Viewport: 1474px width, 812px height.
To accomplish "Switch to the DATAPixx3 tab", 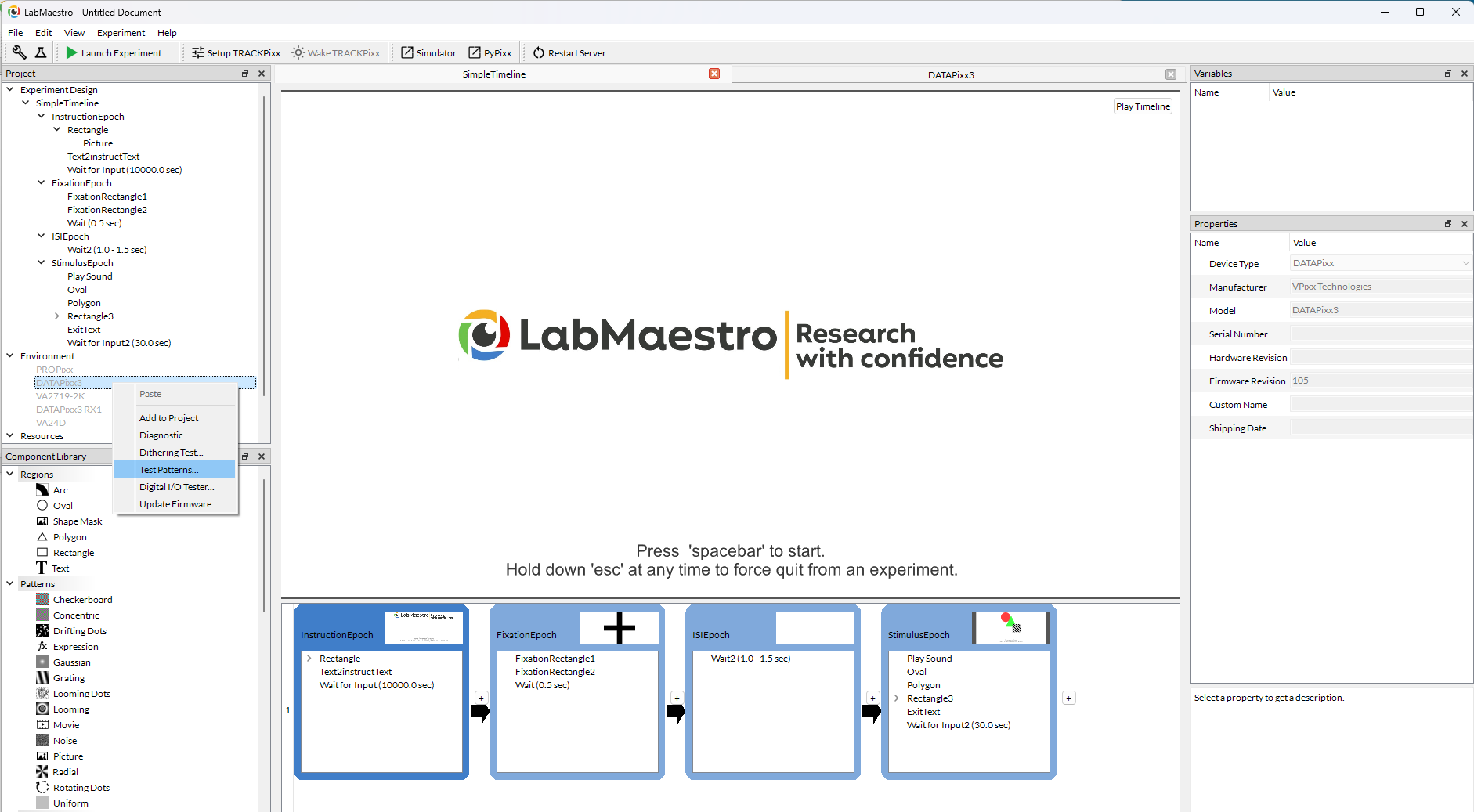I will (x=950, y=74).
